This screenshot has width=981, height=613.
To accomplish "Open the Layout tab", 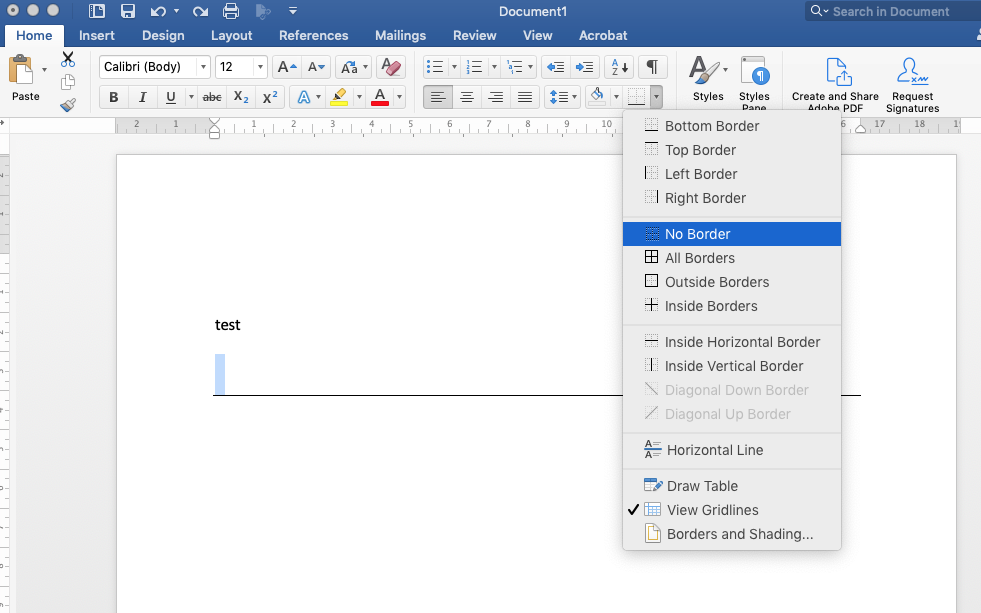I will (x=231, y=36).
